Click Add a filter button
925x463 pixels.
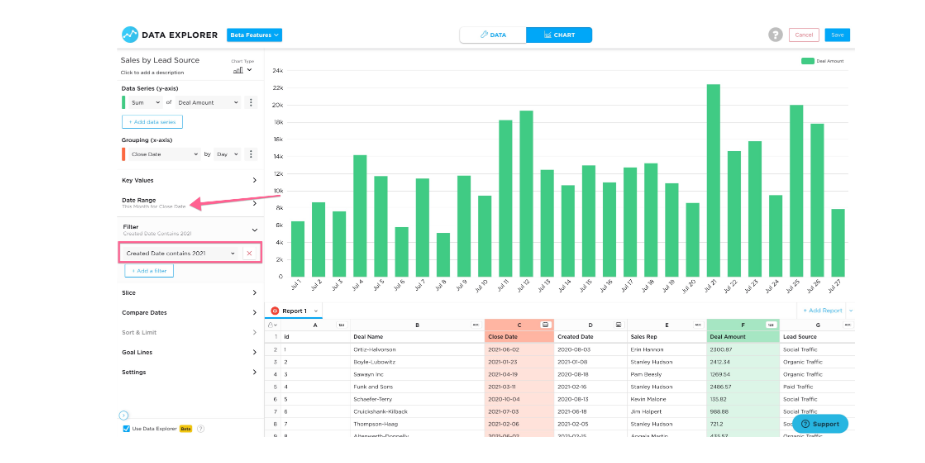tap(149, 271)
